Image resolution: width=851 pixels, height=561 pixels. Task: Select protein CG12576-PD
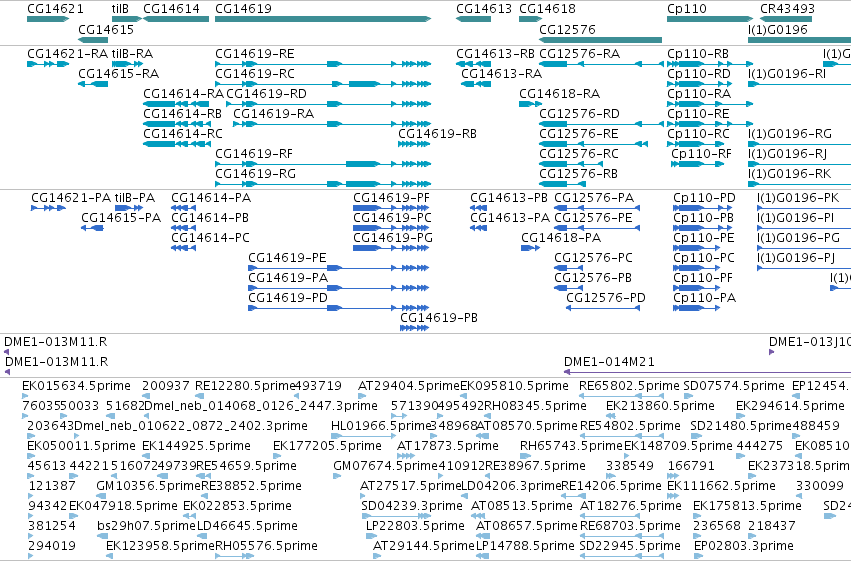tap(606, 298)
